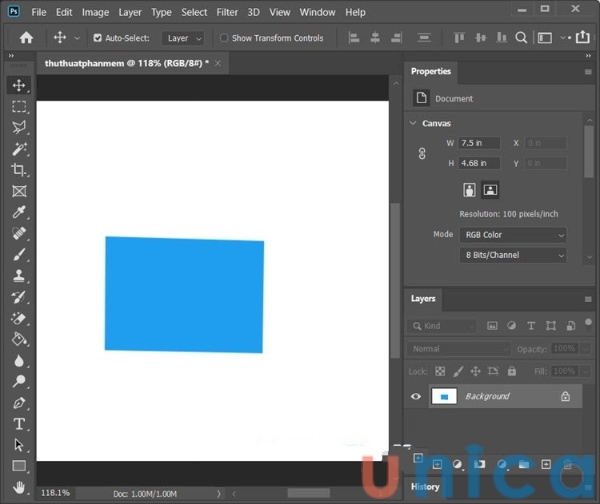Select the Rectangular Marquee tool
This screenshot has height=504, width=600.
19,106
